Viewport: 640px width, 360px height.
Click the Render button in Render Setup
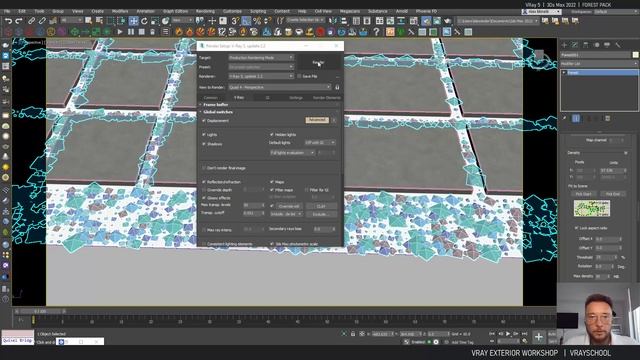coord(318,62)
